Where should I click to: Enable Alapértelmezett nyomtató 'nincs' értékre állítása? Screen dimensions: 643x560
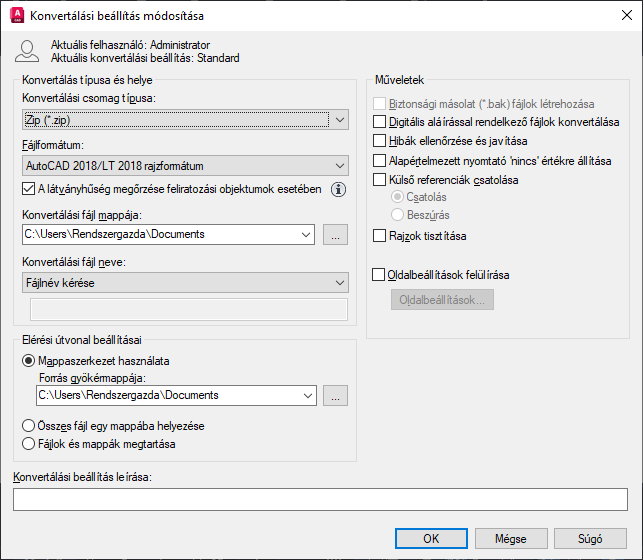tap(379, 160)
